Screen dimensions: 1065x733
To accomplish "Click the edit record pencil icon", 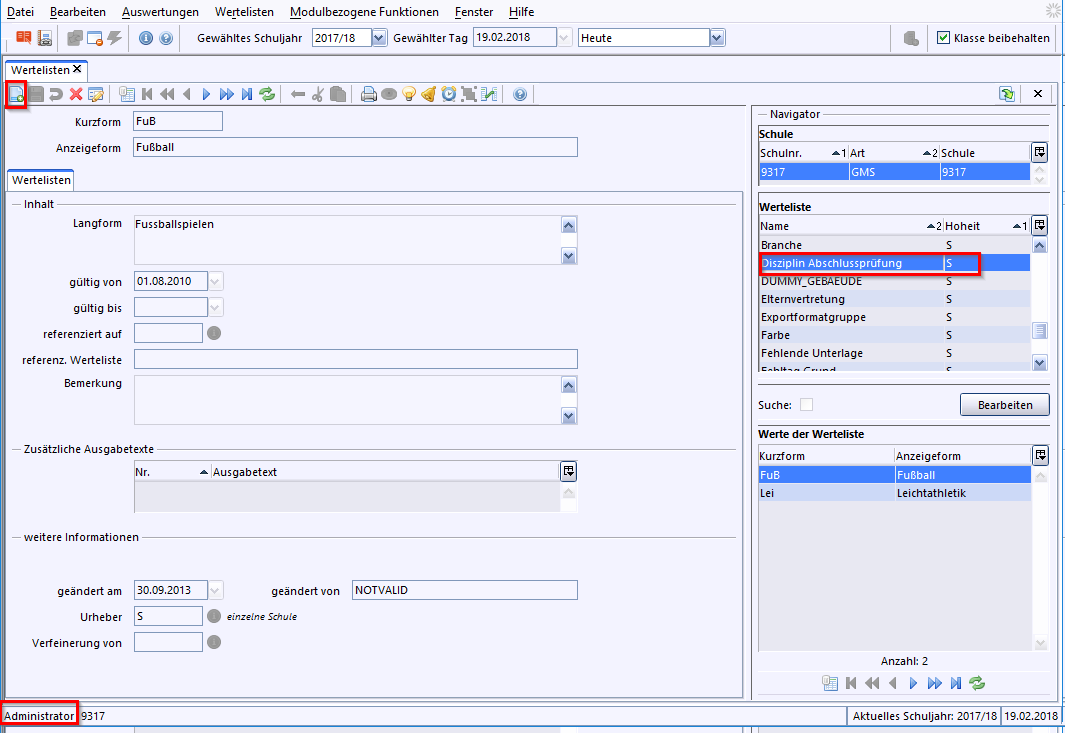I will click(x=96, y=94).
